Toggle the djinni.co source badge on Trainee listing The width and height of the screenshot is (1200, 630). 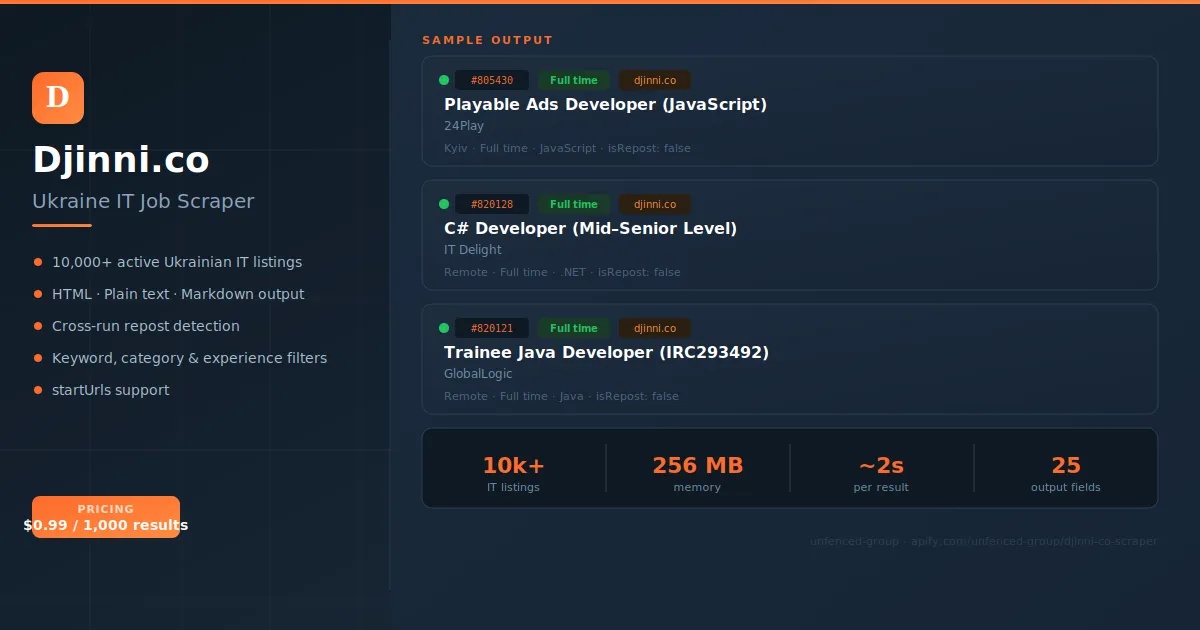[x=654, y=327]
